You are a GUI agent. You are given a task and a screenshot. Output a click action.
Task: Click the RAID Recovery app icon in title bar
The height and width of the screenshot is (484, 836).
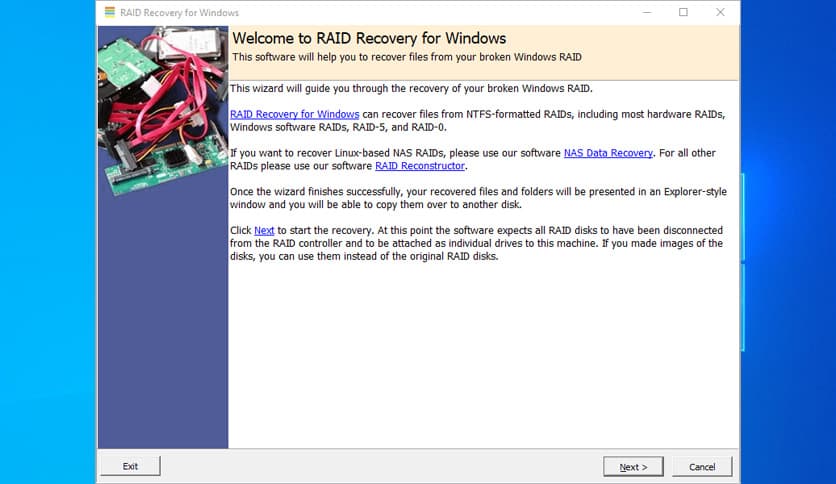point(109,12)
